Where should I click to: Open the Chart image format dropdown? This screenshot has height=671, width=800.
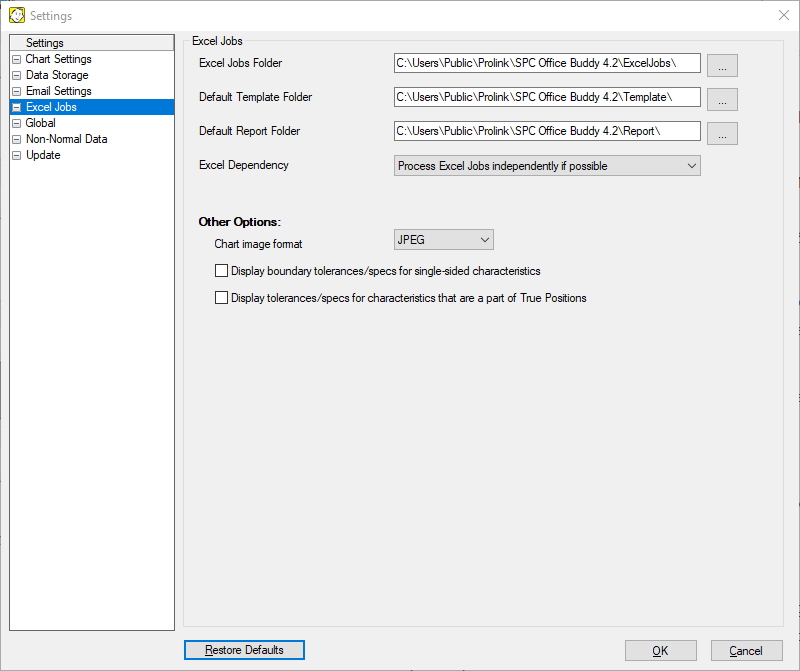(444, 240)
